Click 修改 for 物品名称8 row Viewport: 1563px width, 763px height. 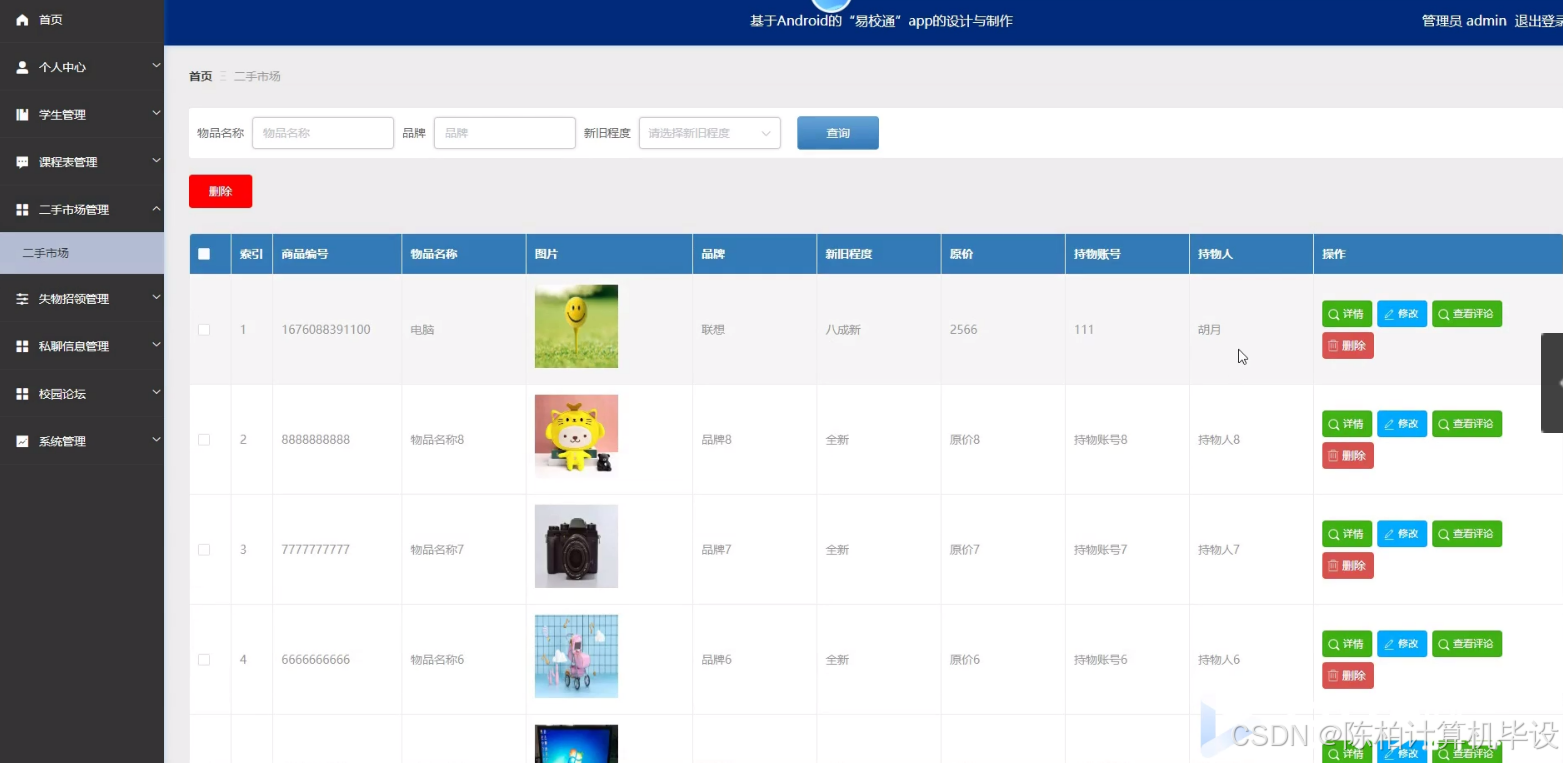click(1401, 424)
